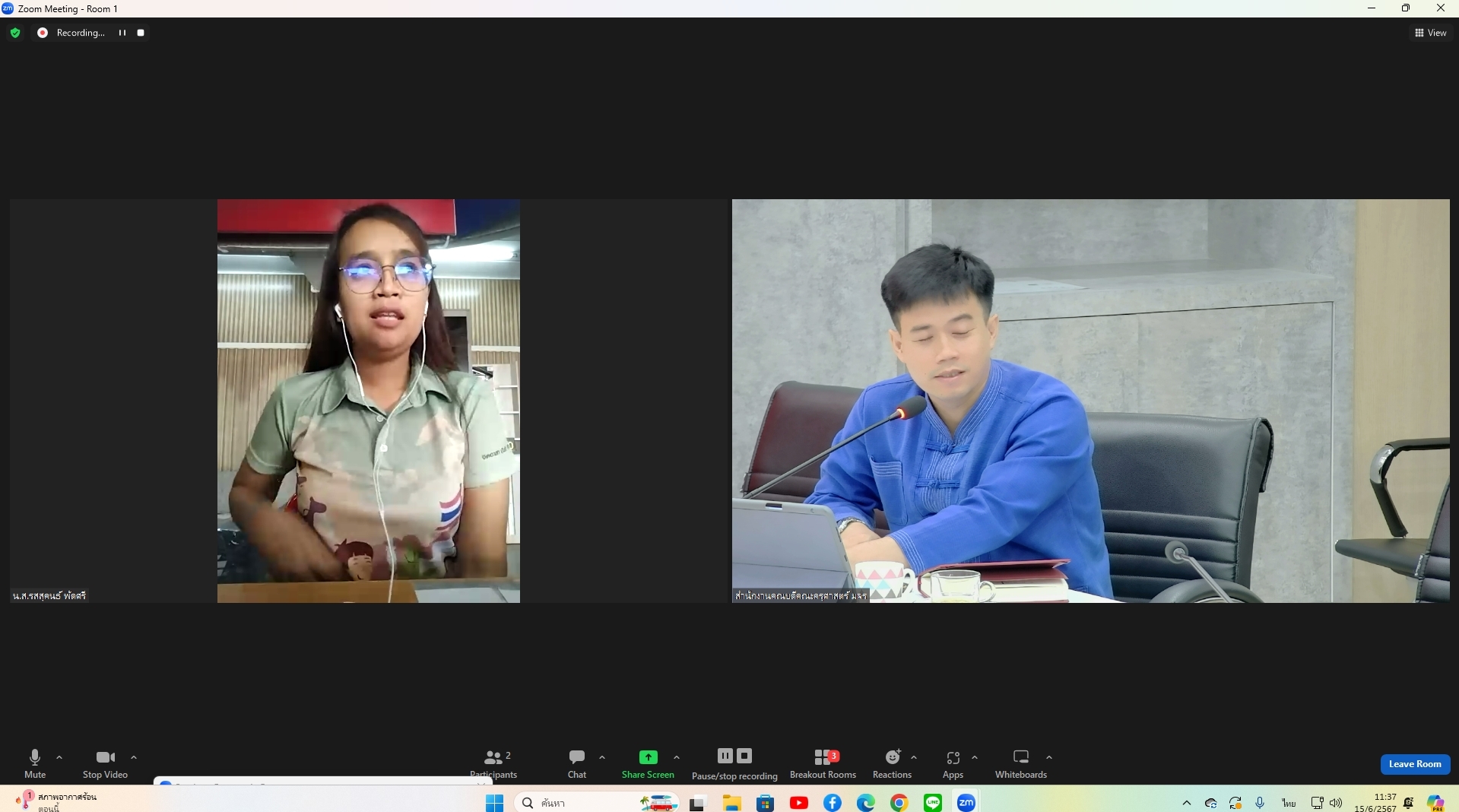
Task: Expand chat options arrow beside Chat
Action: click(x=602, y=757)
